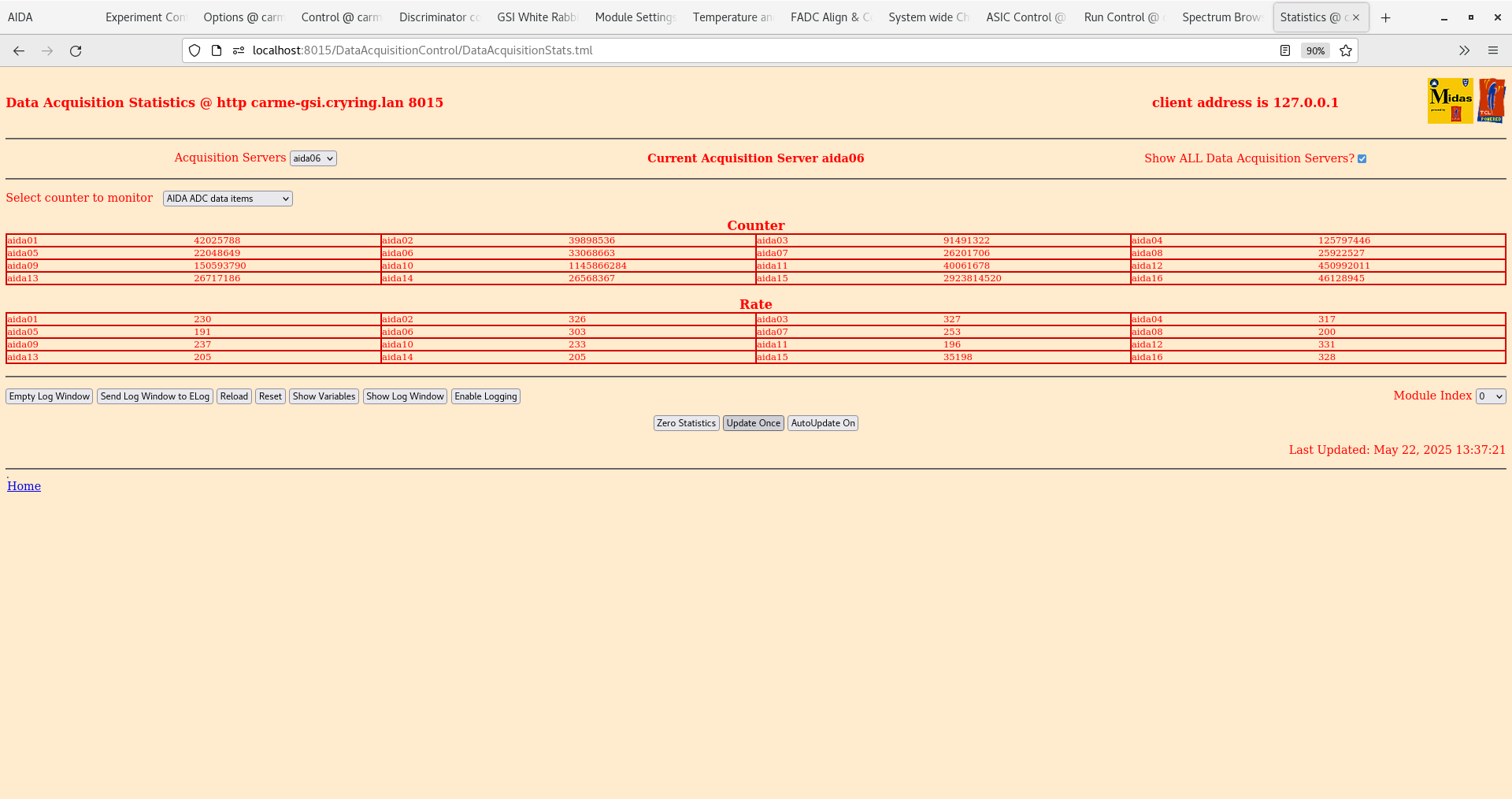Viewport: 1512px width, 799px height.
Task: Click the navigate back arrow
Action: pos(18,50)
